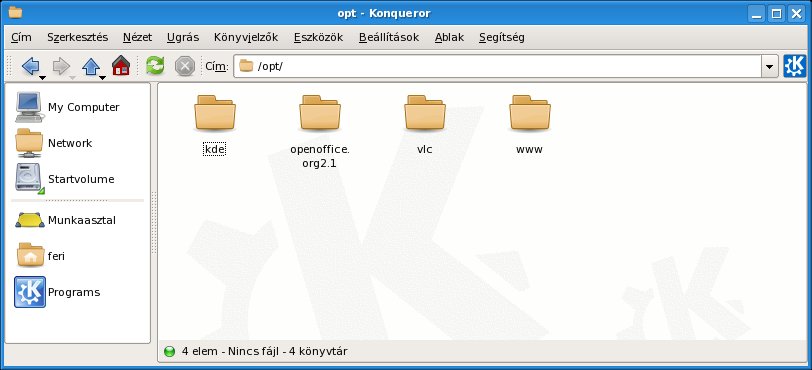Click the Cím: location label
This screenshot has width=812, height=370.
point(216,67)
